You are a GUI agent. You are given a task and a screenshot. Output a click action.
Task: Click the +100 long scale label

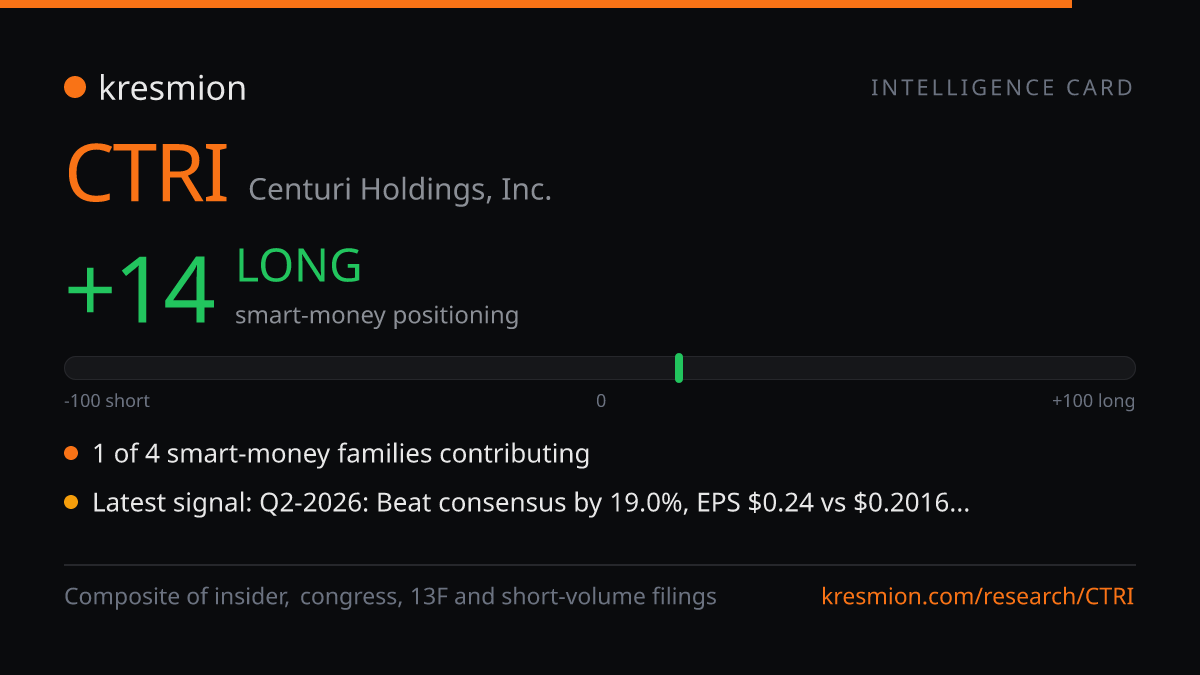coord(1093,401)
